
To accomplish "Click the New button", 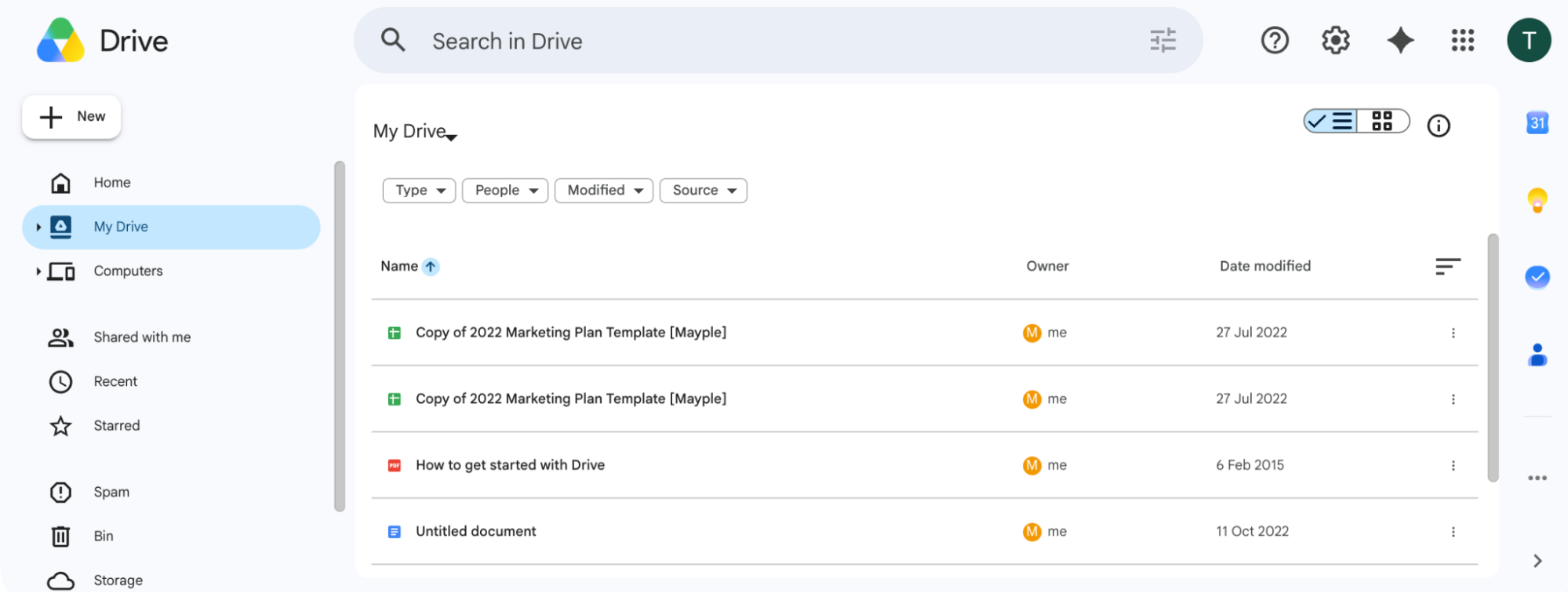I will [x=71, y=117].
